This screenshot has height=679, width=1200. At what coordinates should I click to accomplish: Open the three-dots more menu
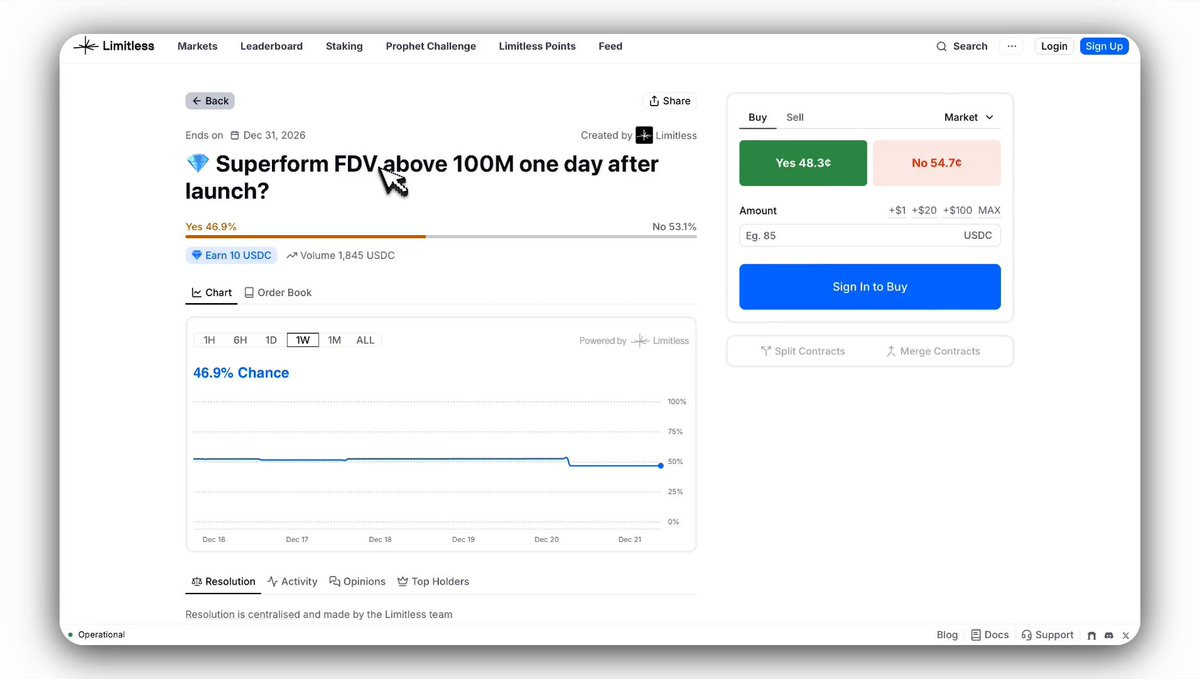point(1012,46)
